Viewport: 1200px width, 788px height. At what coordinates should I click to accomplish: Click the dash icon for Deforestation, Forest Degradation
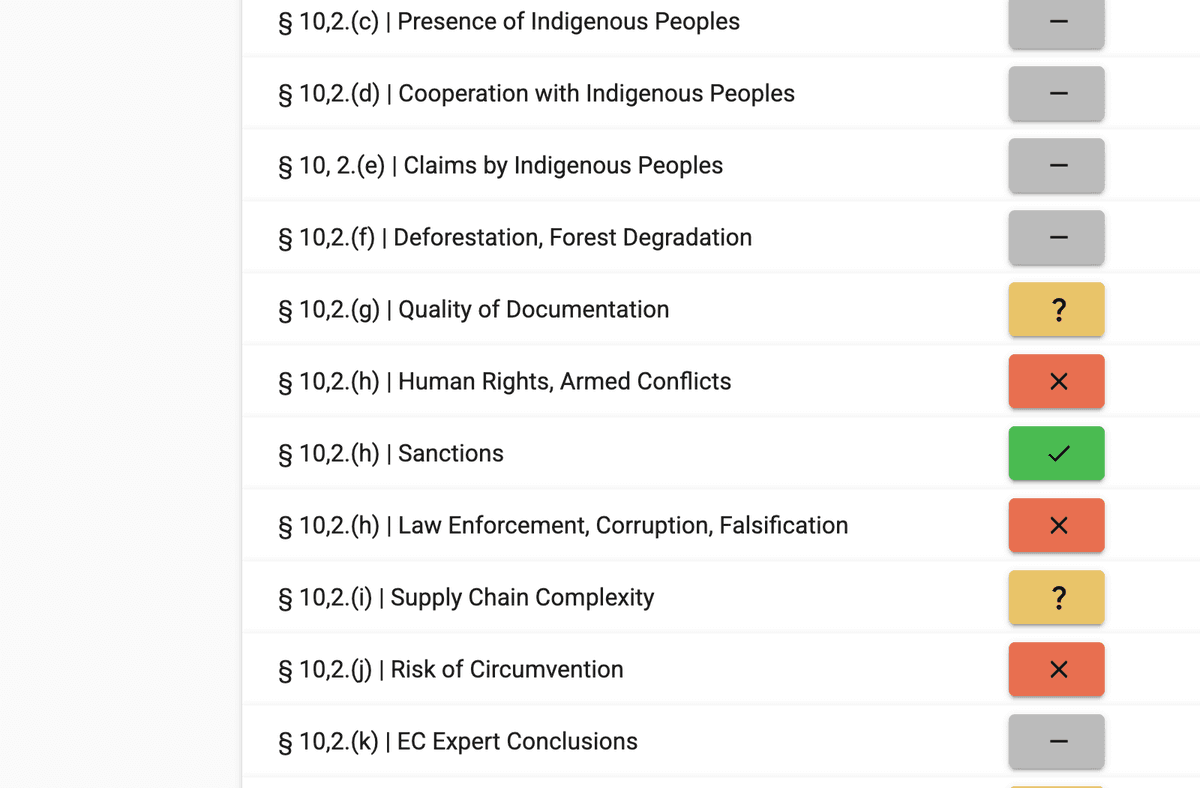tap(1056, 238)
